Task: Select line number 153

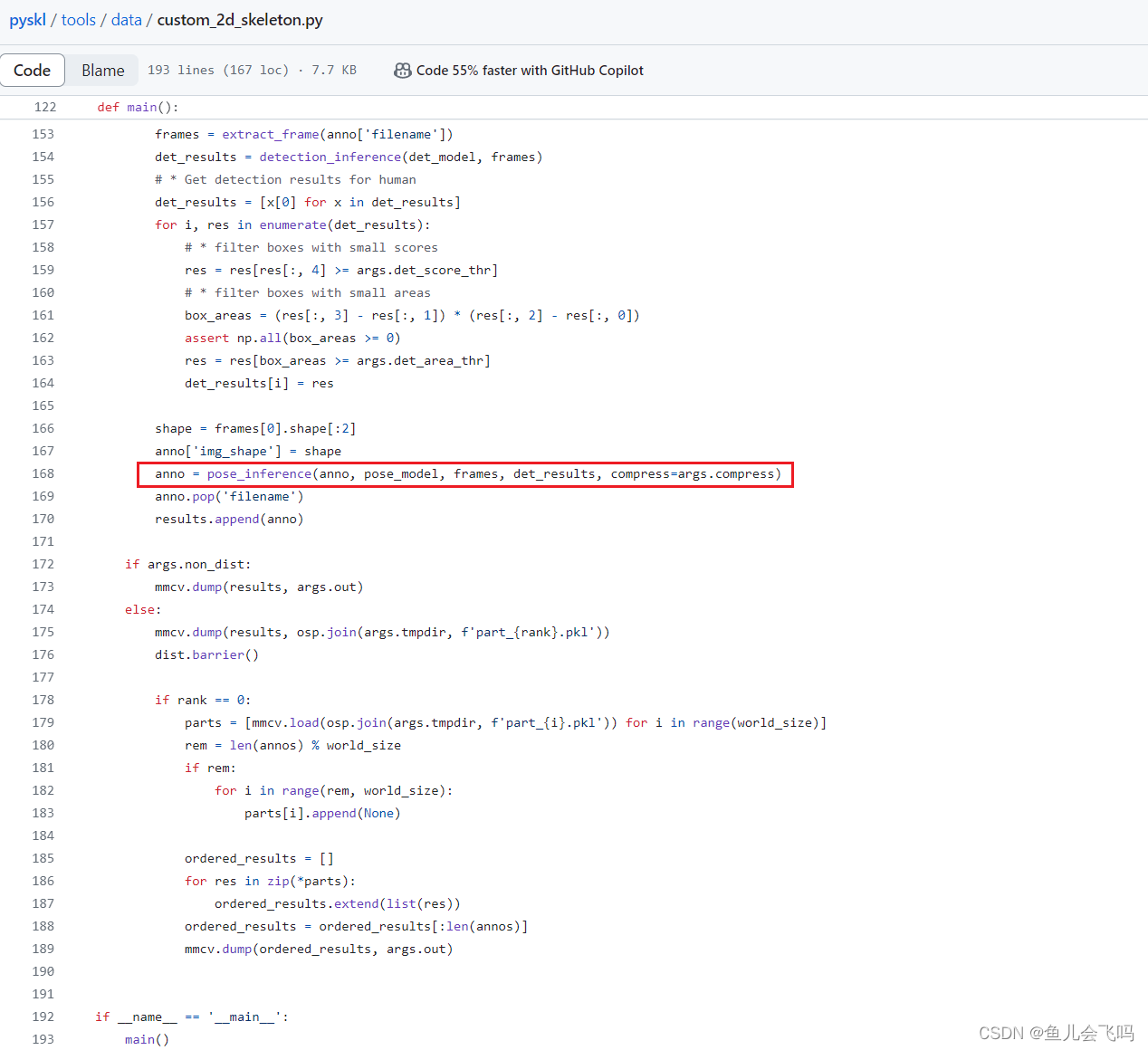Action: pyautogui.click(x=43, y=134)
